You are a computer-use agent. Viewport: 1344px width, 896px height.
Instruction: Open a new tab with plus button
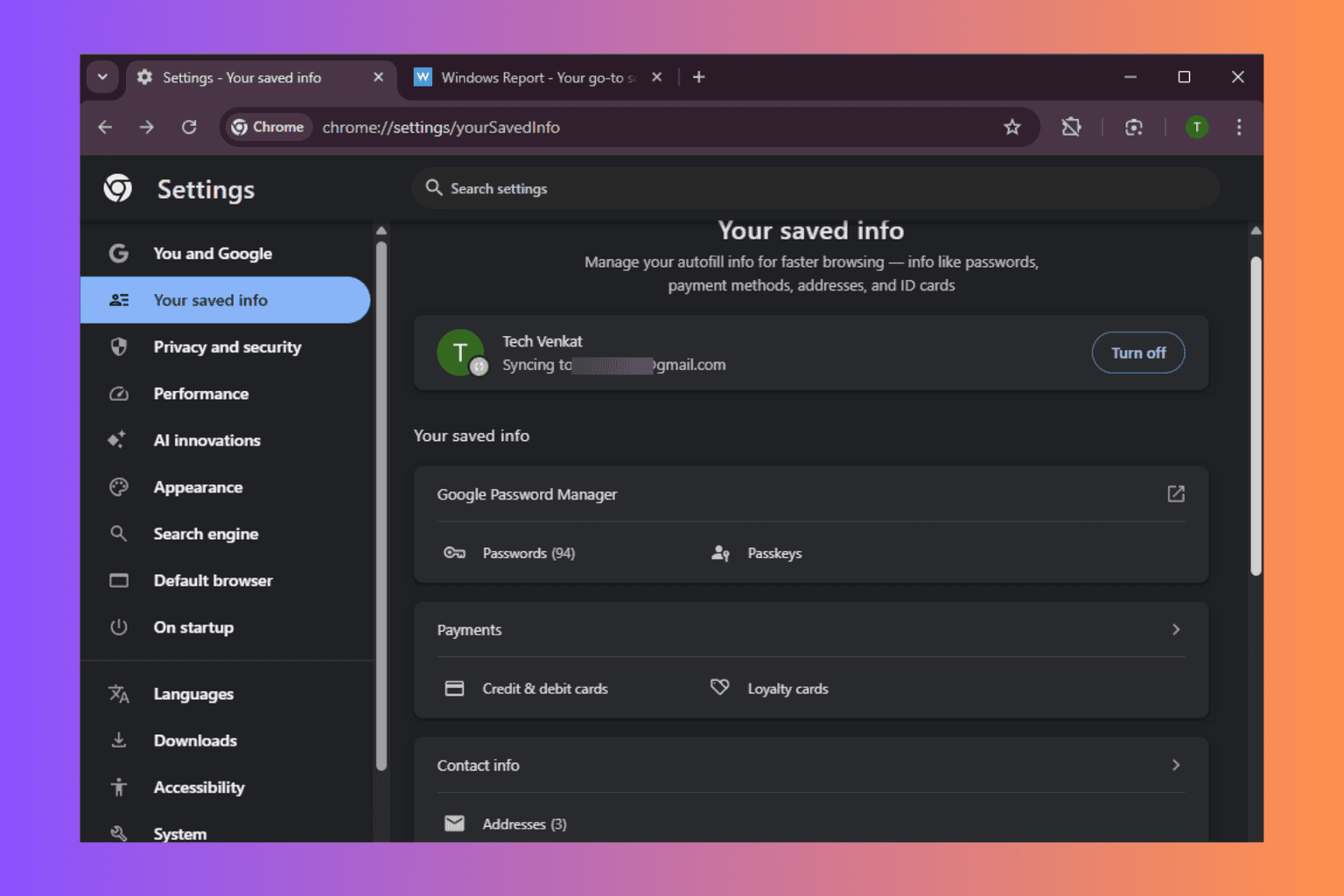699,78
